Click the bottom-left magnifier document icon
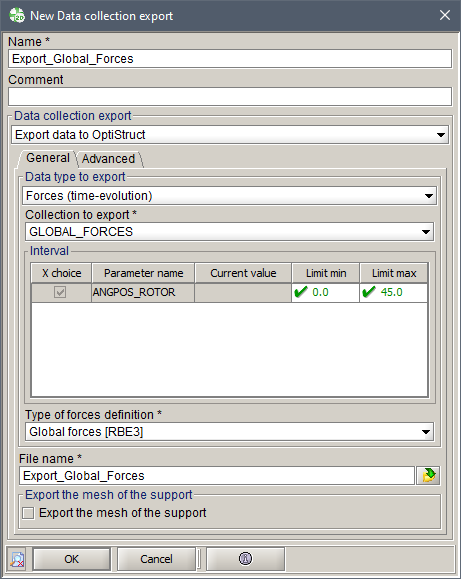The height and width of the screenshot is (579, 461). [x=17, y=559]
